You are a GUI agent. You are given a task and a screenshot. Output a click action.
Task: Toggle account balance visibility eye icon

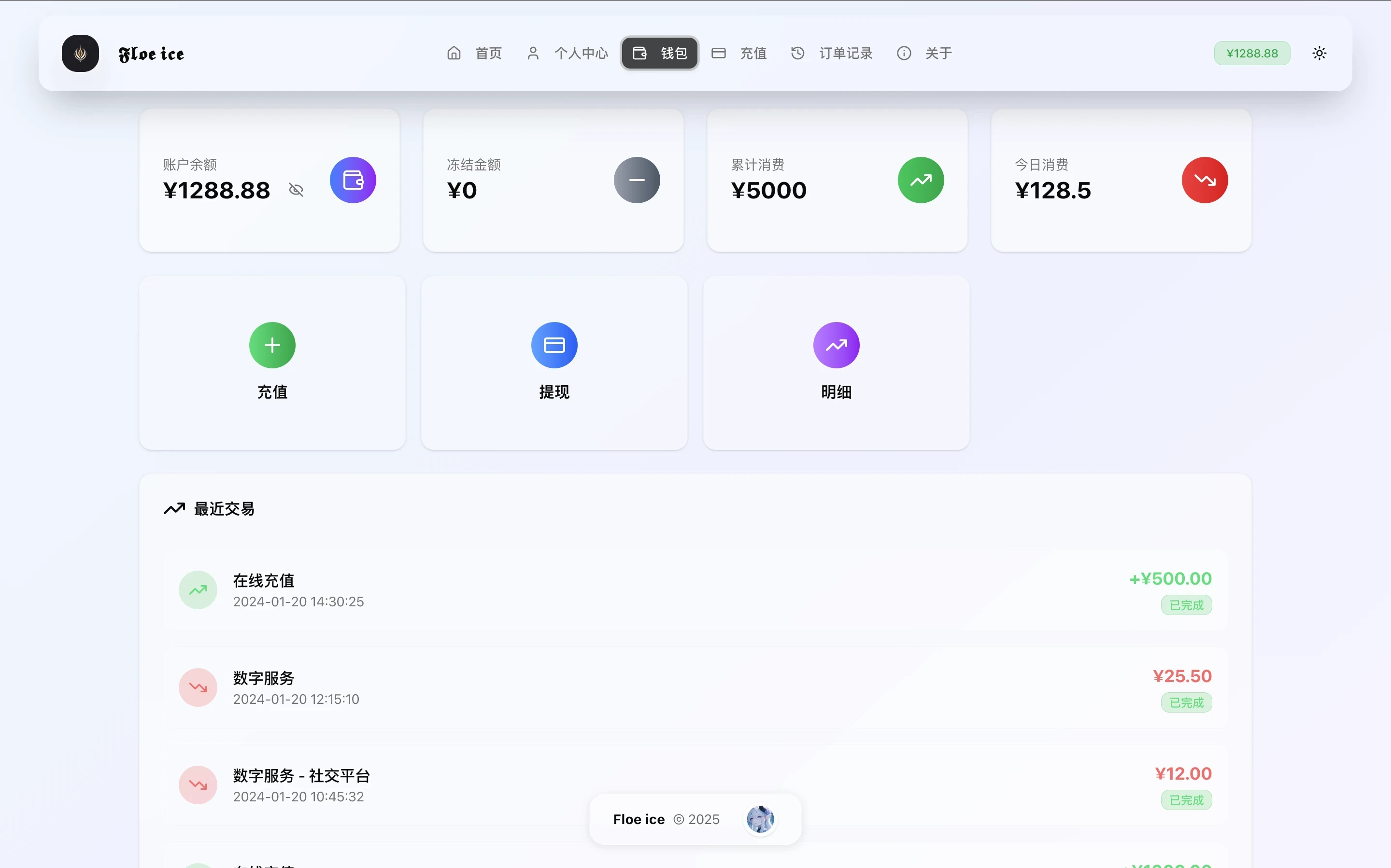tap(296, 190)
